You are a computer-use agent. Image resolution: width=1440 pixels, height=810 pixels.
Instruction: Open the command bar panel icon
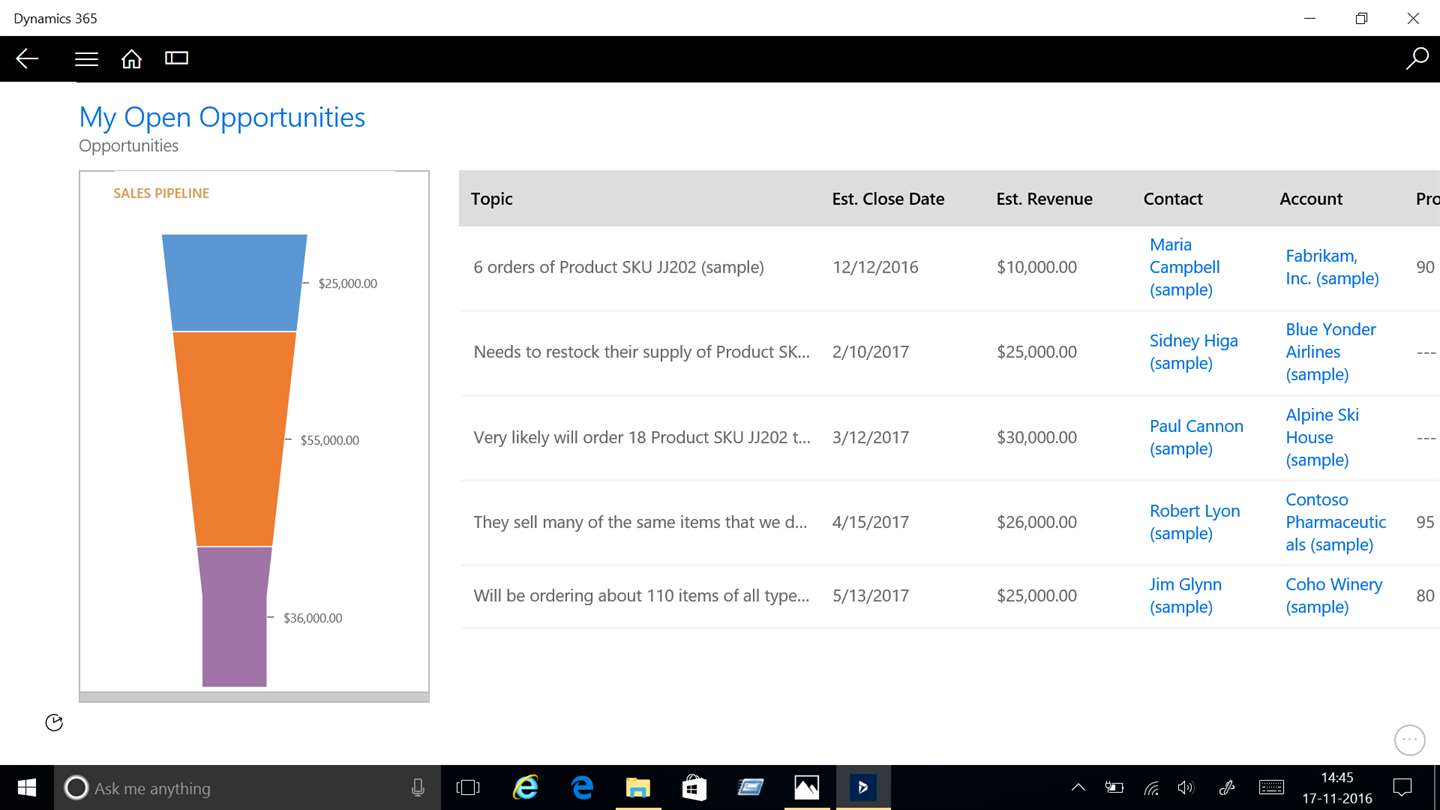click(x=177, y=58)
